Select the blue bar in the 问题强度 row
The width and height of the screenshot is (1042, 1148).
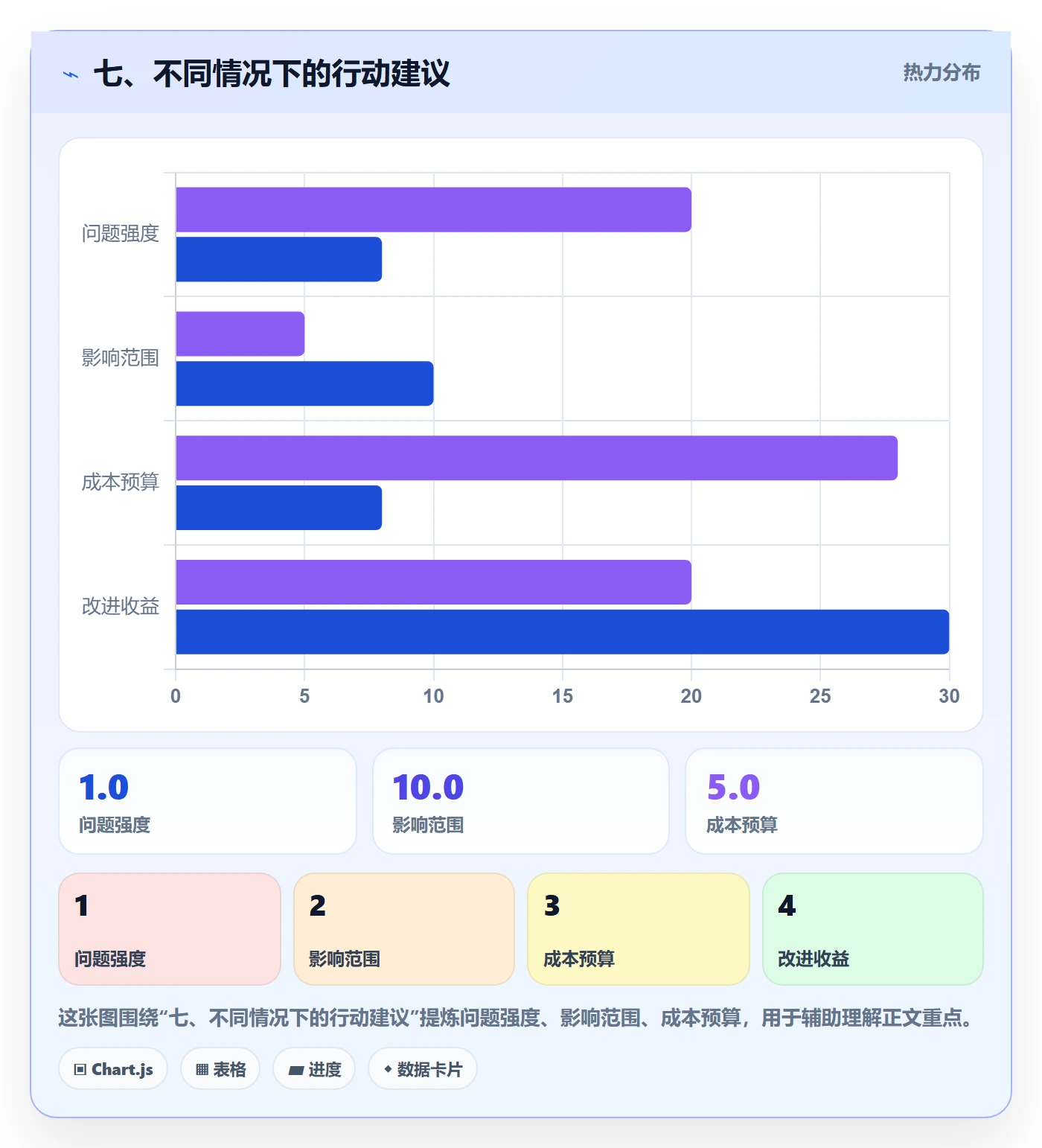coord(279,260)
